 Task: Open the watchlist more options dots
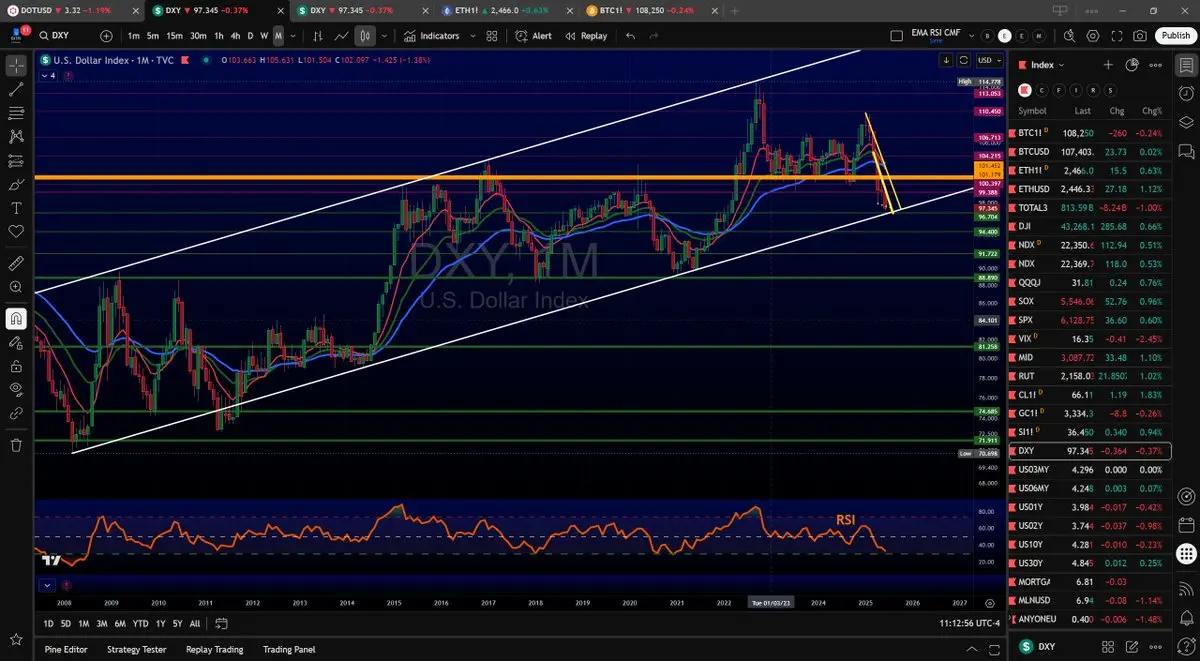coord(1156,65)
